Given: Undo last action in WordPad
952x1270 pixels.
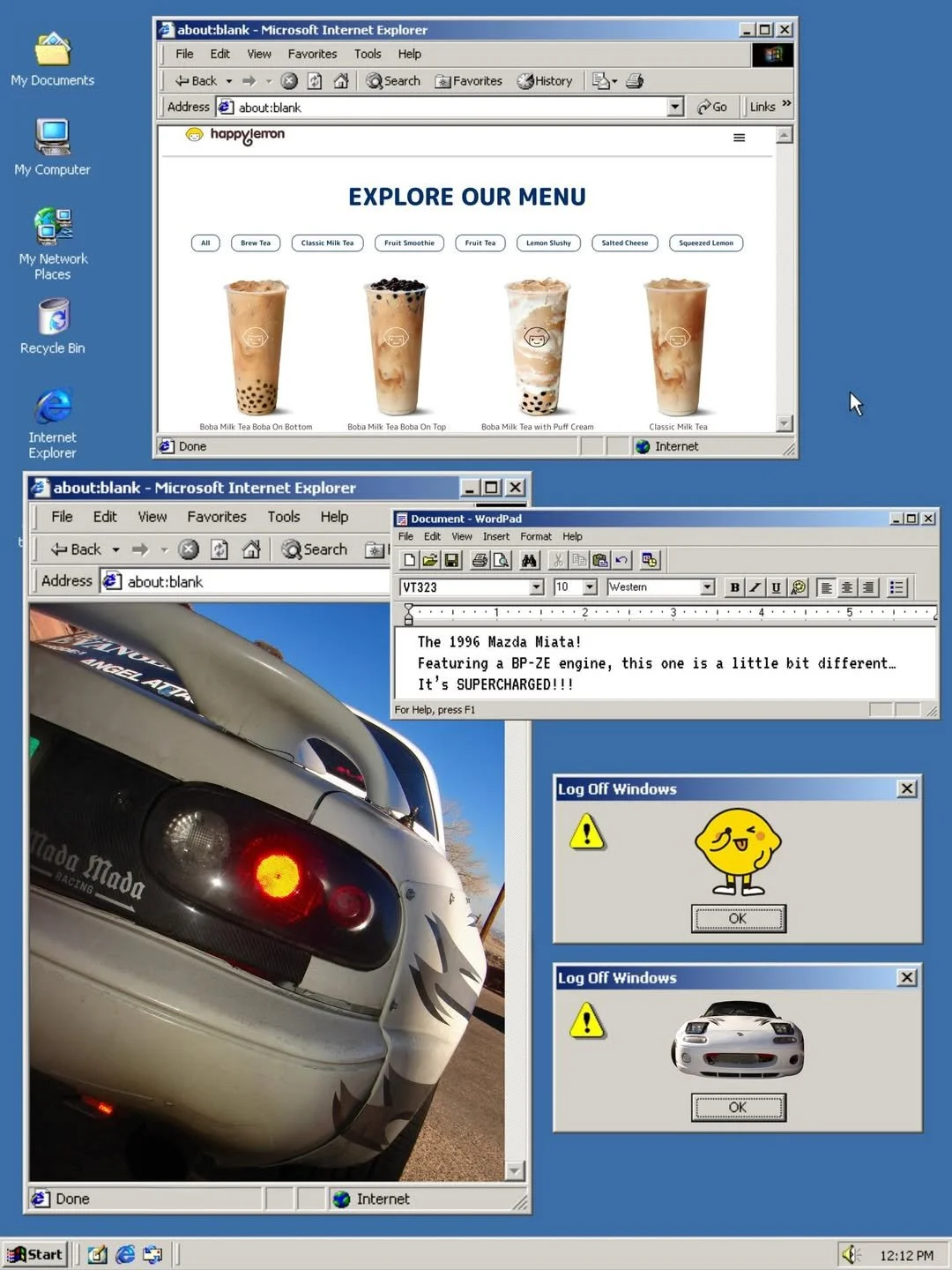Looking at the screenshot, I should 621,560.
